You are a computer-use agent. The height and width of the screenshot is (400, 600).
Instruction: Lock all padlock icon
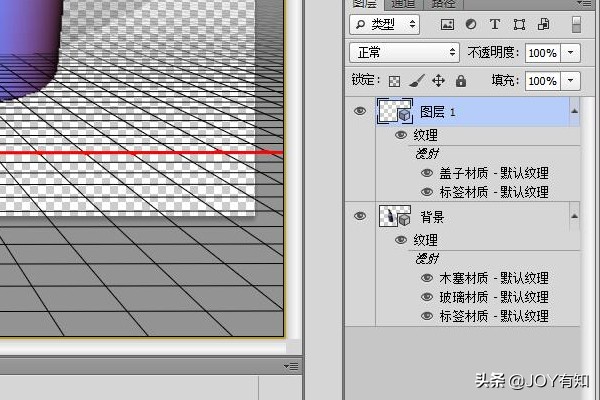tap(461, 81)
